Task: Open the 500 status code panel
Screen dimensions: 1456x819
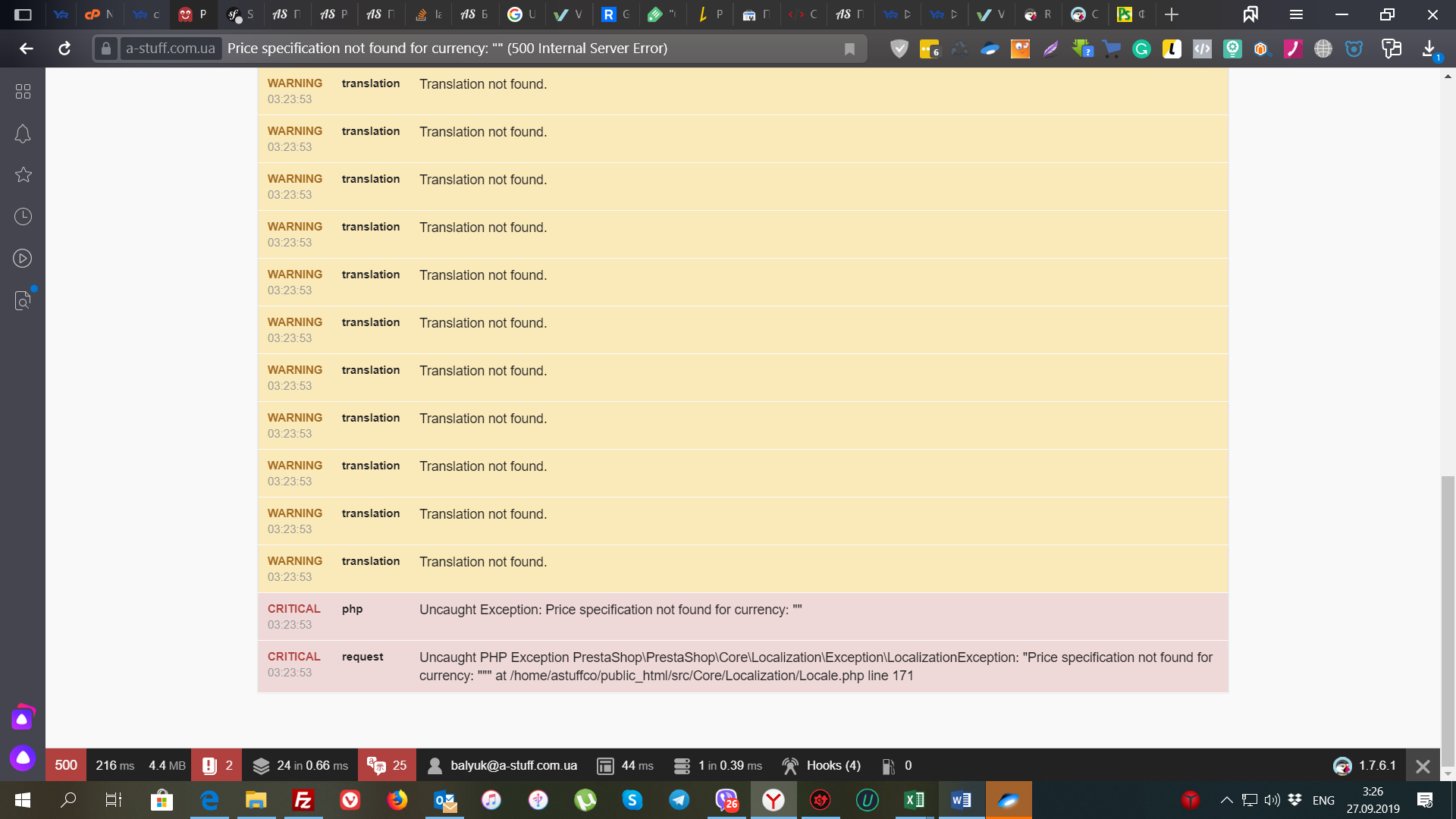Action: [66, 765]
